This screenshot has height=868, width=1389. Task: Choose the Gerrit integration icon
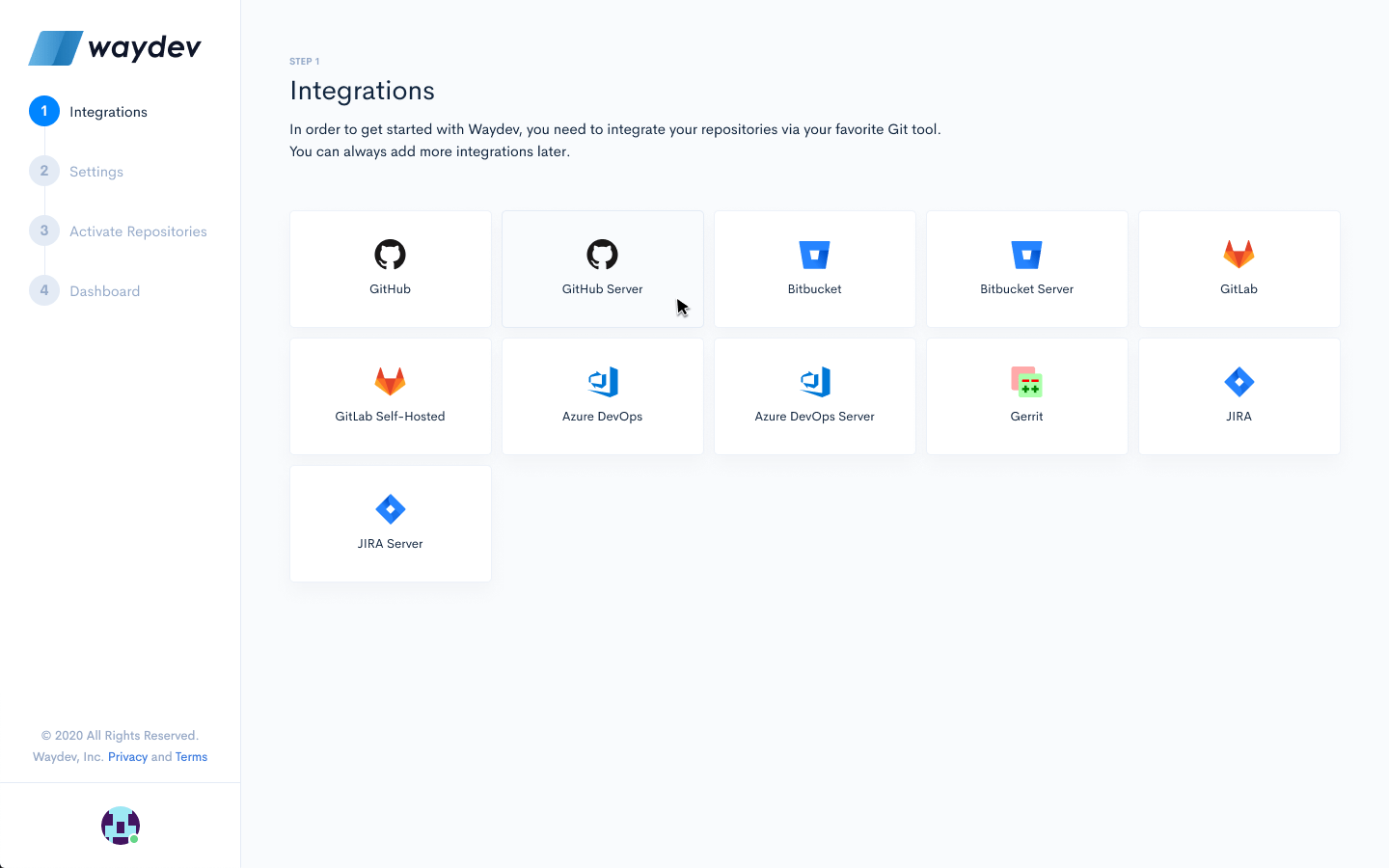(x=1026, y=381)
